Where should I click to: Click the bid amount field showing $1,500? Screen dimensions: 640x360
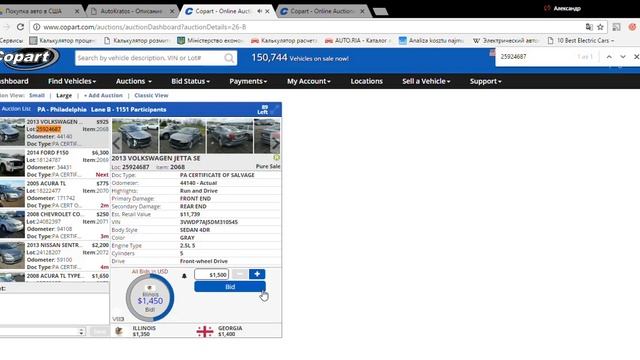click(x=211, y=275)
